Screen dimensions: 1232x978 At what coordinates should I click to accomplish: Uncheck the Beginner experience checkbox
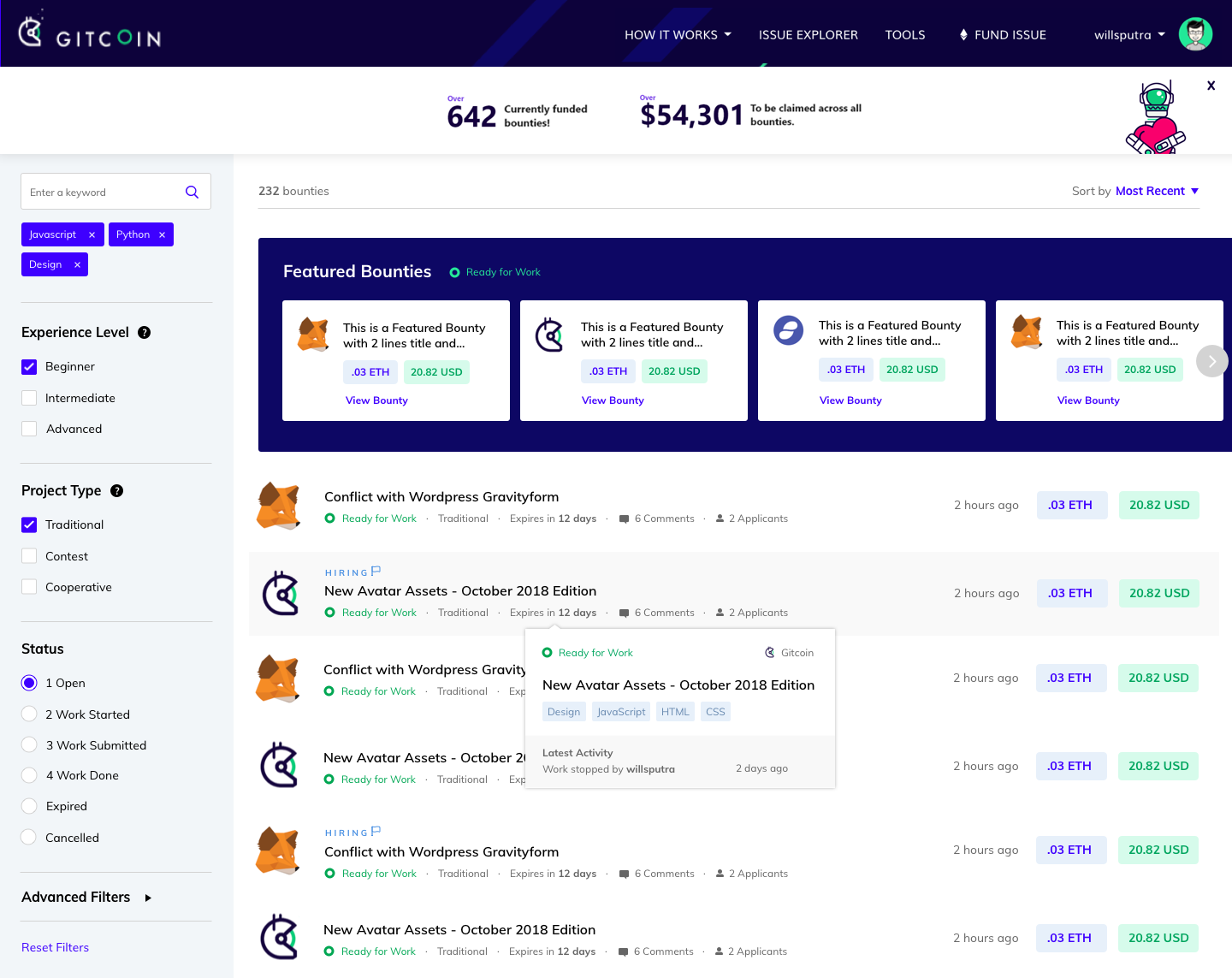(29, 366)
